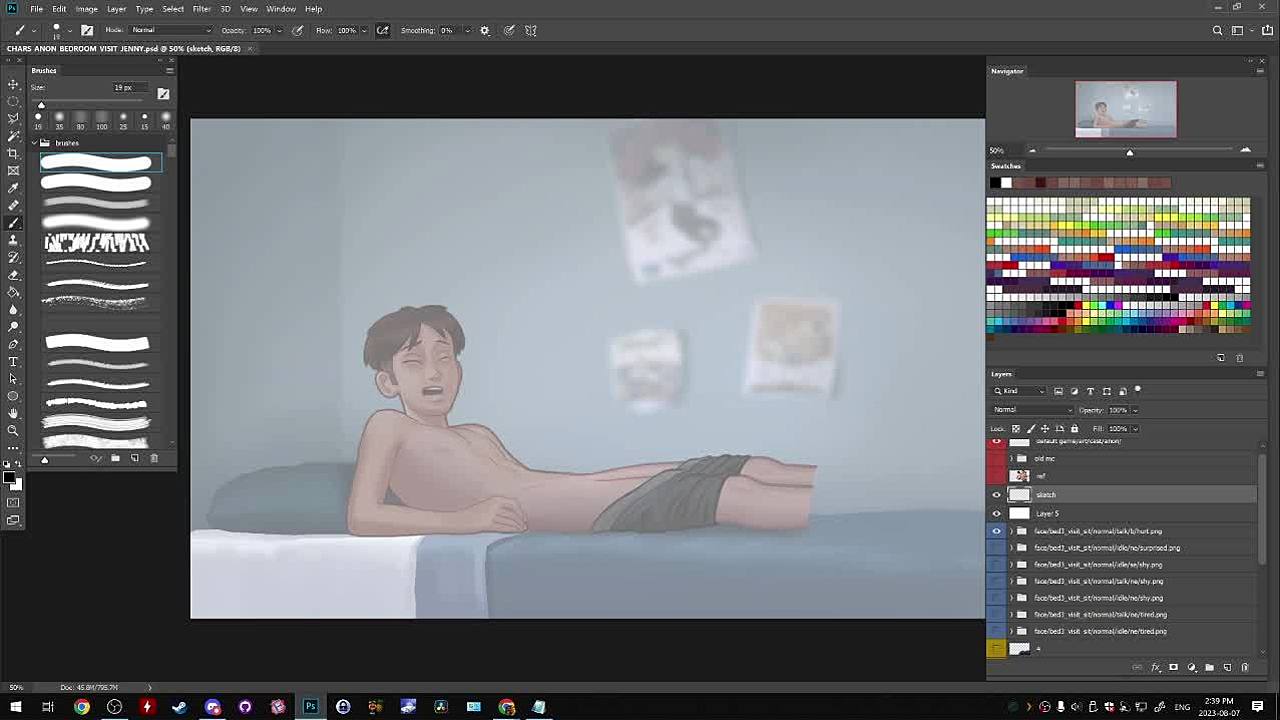Open the Layer menu

116,9
